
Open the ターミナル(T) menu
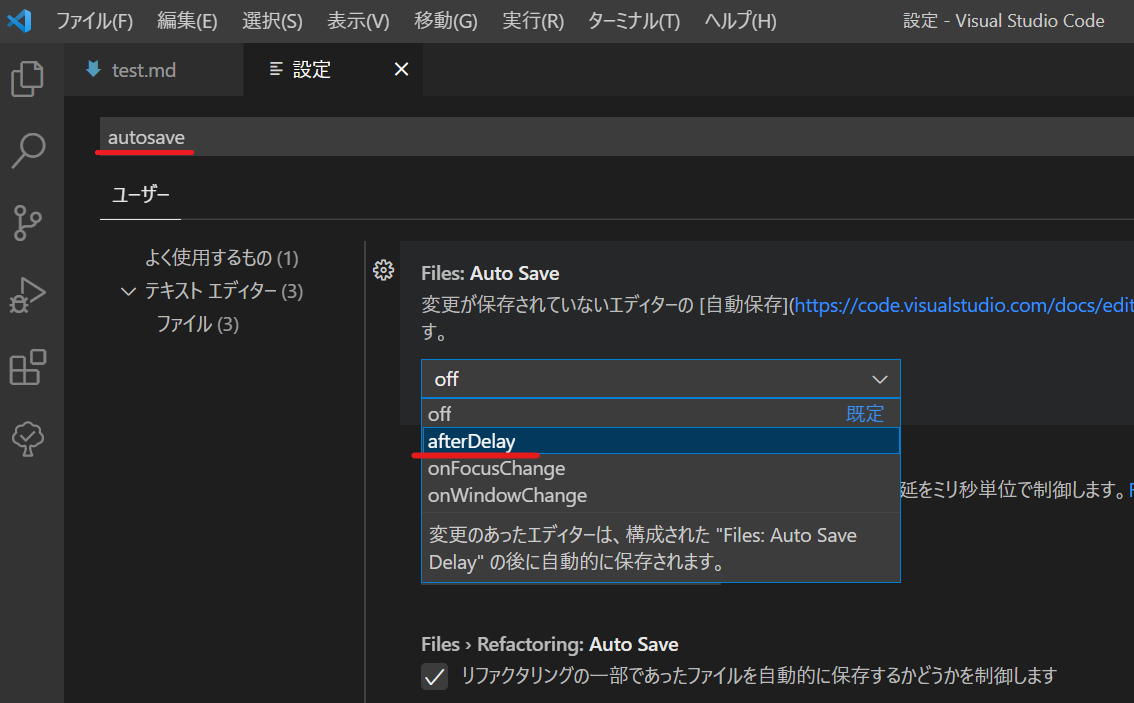coord(634,21)
